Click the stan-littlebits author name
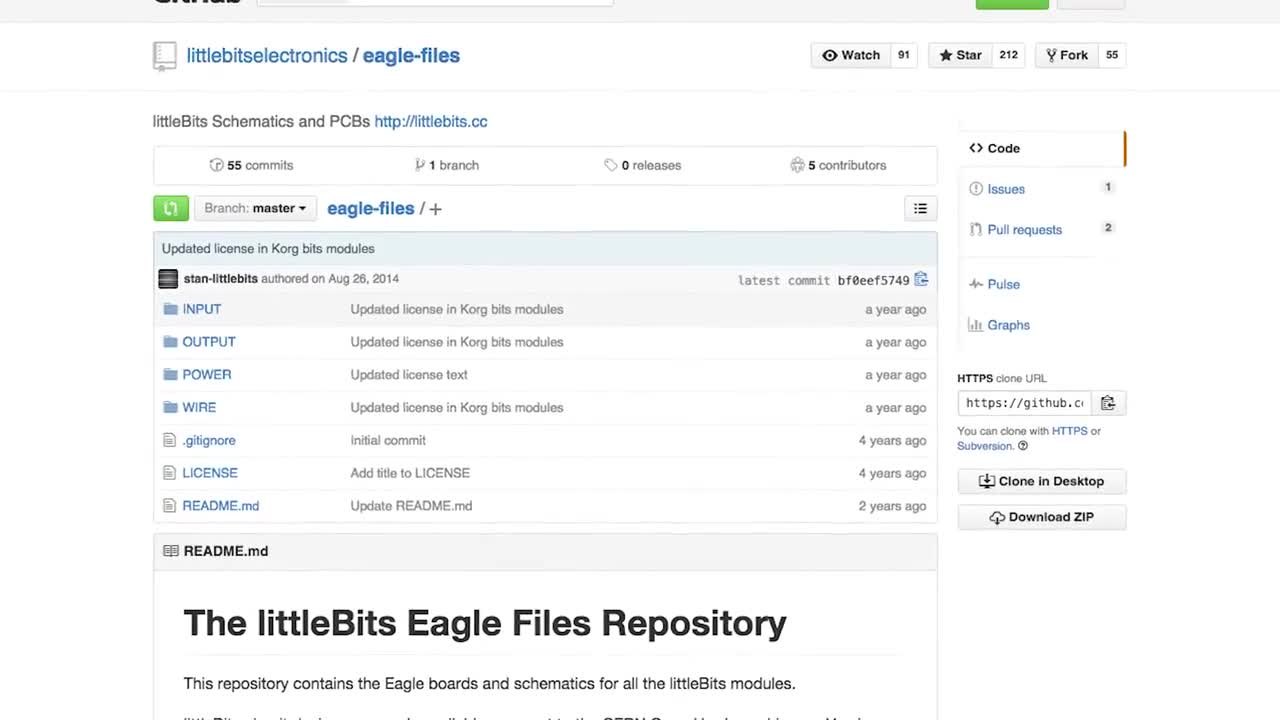This screenshot has height=720, width=1280. (x=221, y=279)
